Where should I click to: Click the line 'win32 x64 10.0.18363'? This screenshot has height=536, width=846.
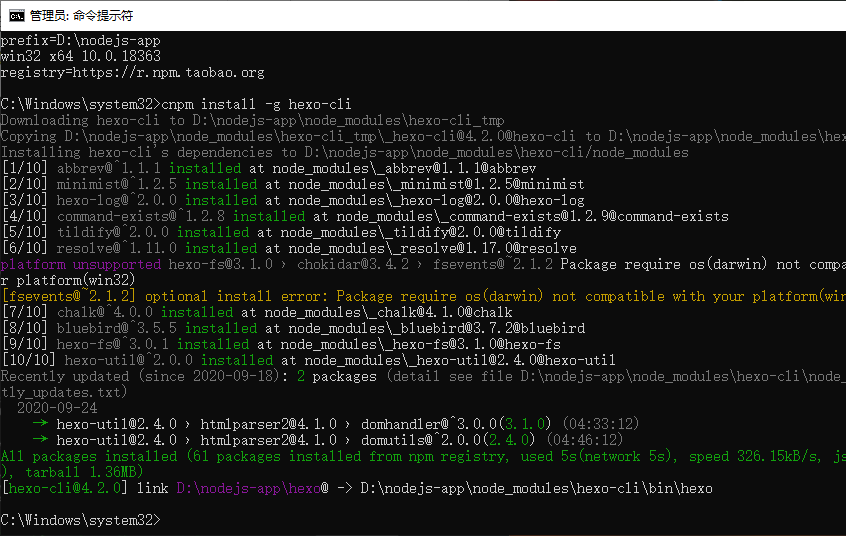pyautogui.click(x=80, y=56)
